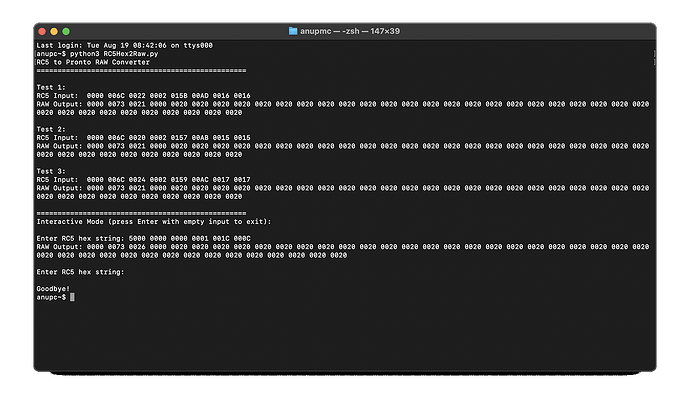
Task: Click the 'Test 2:' label
Action: point(51,130)
